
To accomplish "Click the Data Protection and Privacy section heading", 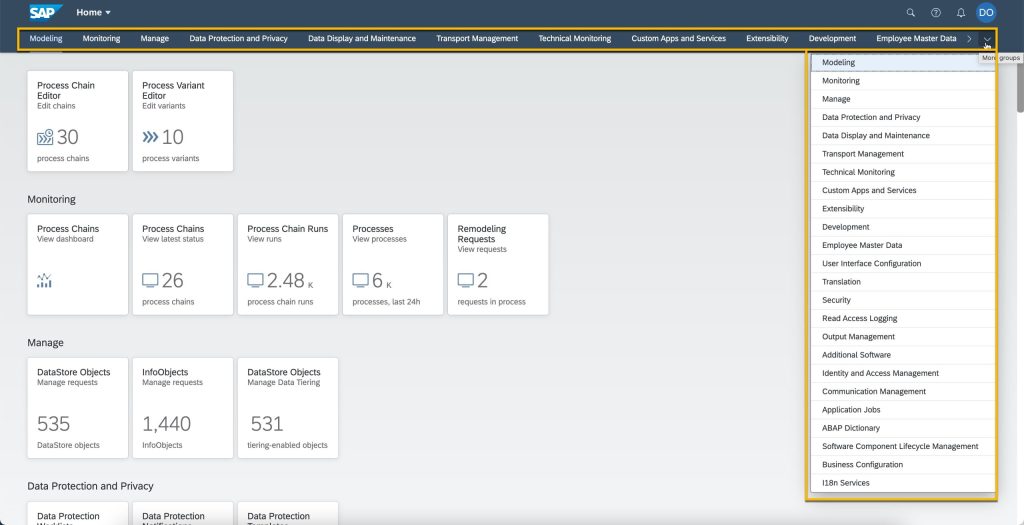I will click(x=90, y=486).
